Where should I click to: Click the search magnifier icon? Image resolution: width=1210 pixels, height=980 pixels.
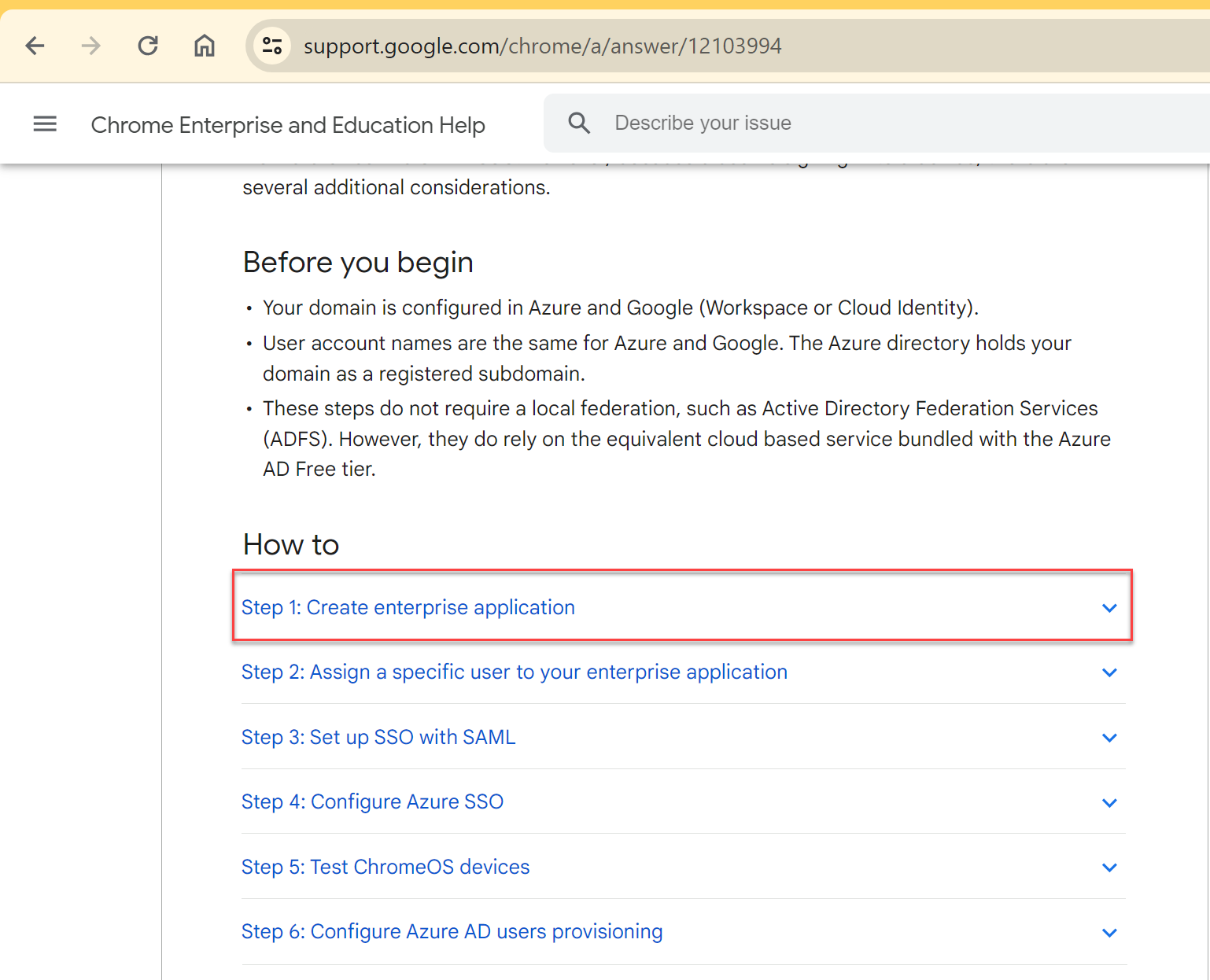(579, 123)
